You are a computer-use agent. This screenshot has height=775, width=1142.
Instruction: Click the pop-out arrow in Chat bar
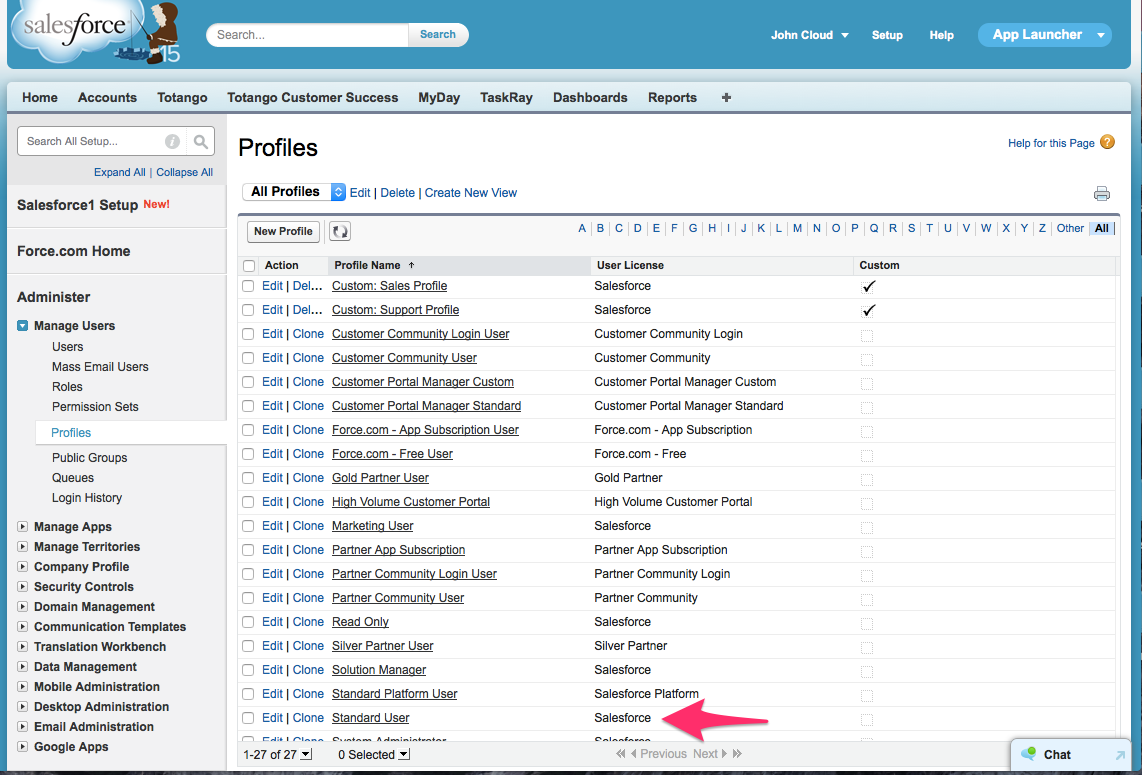pos(1120,755)
